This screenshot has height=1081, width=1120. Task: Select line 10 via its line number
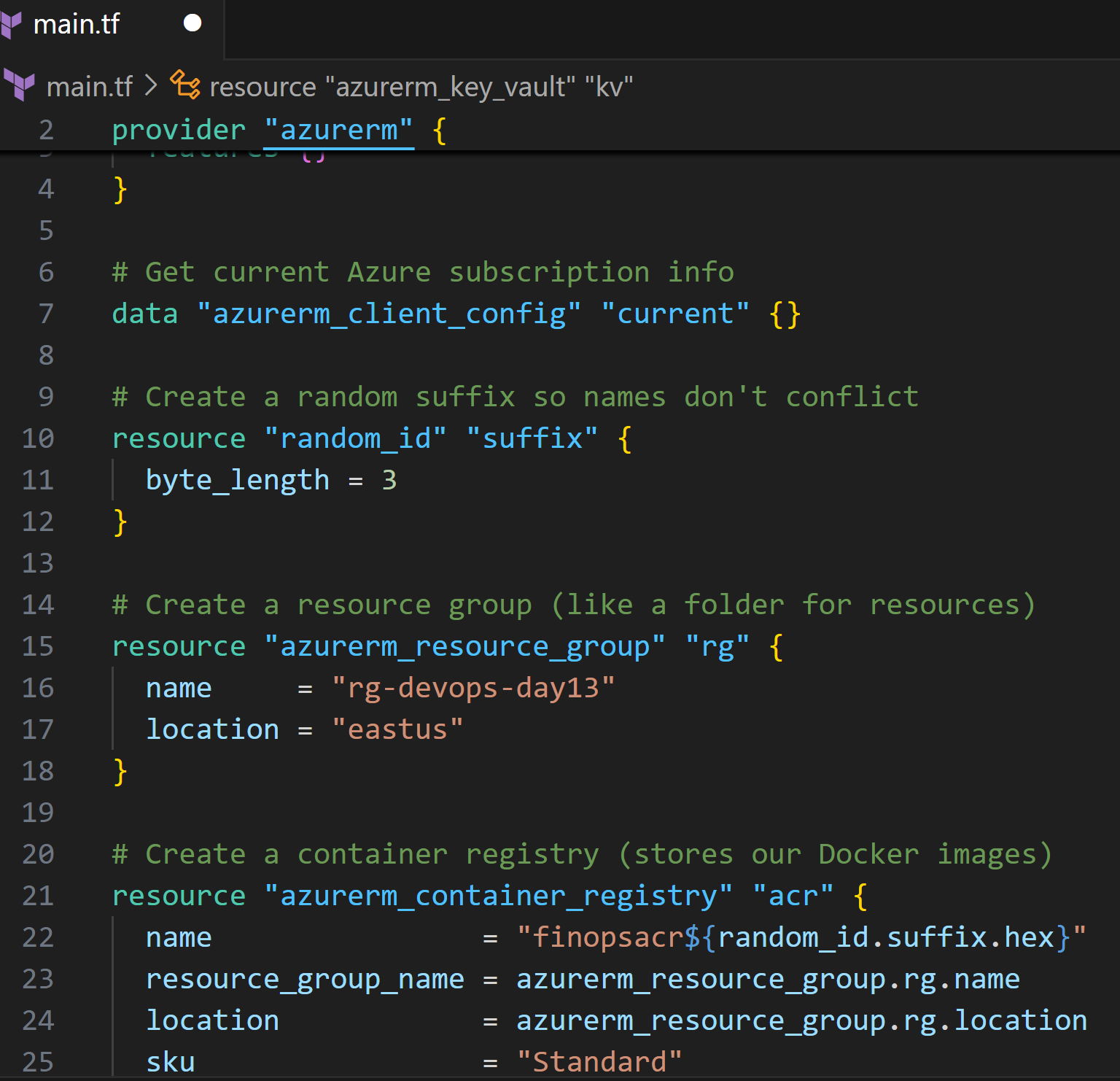point(38,438)
